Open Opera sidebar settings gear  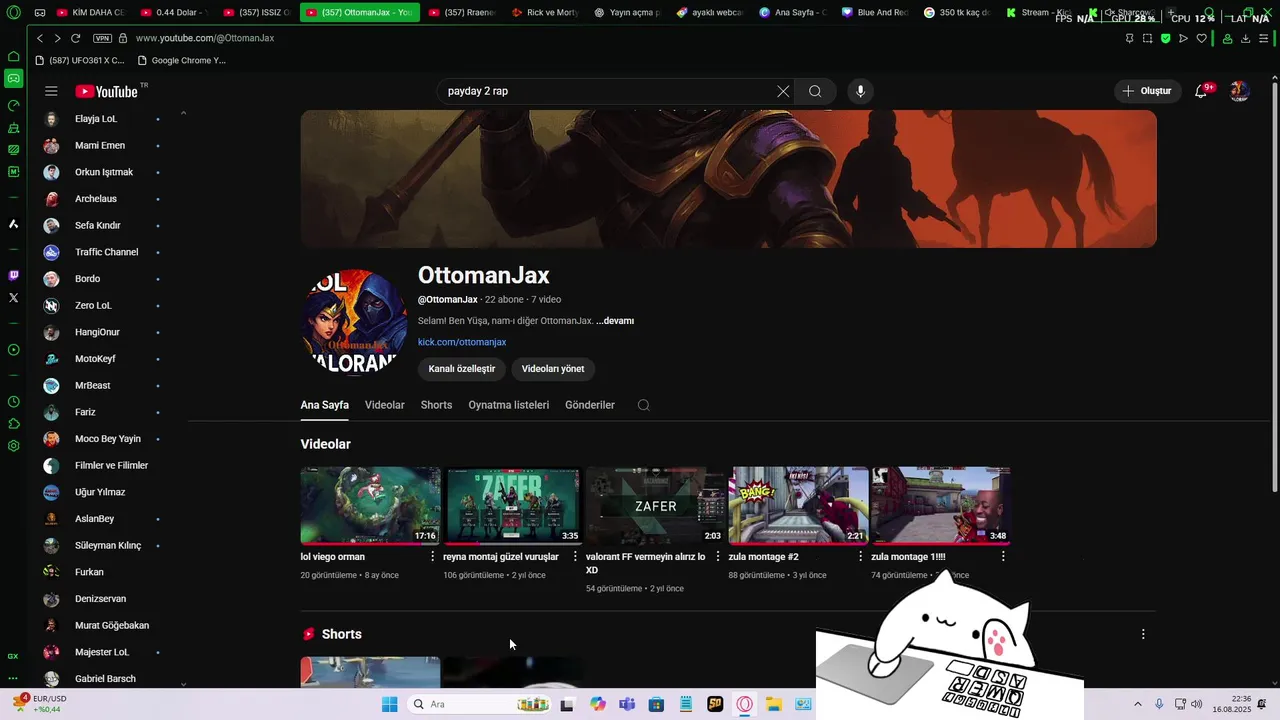tap(13, 446)
